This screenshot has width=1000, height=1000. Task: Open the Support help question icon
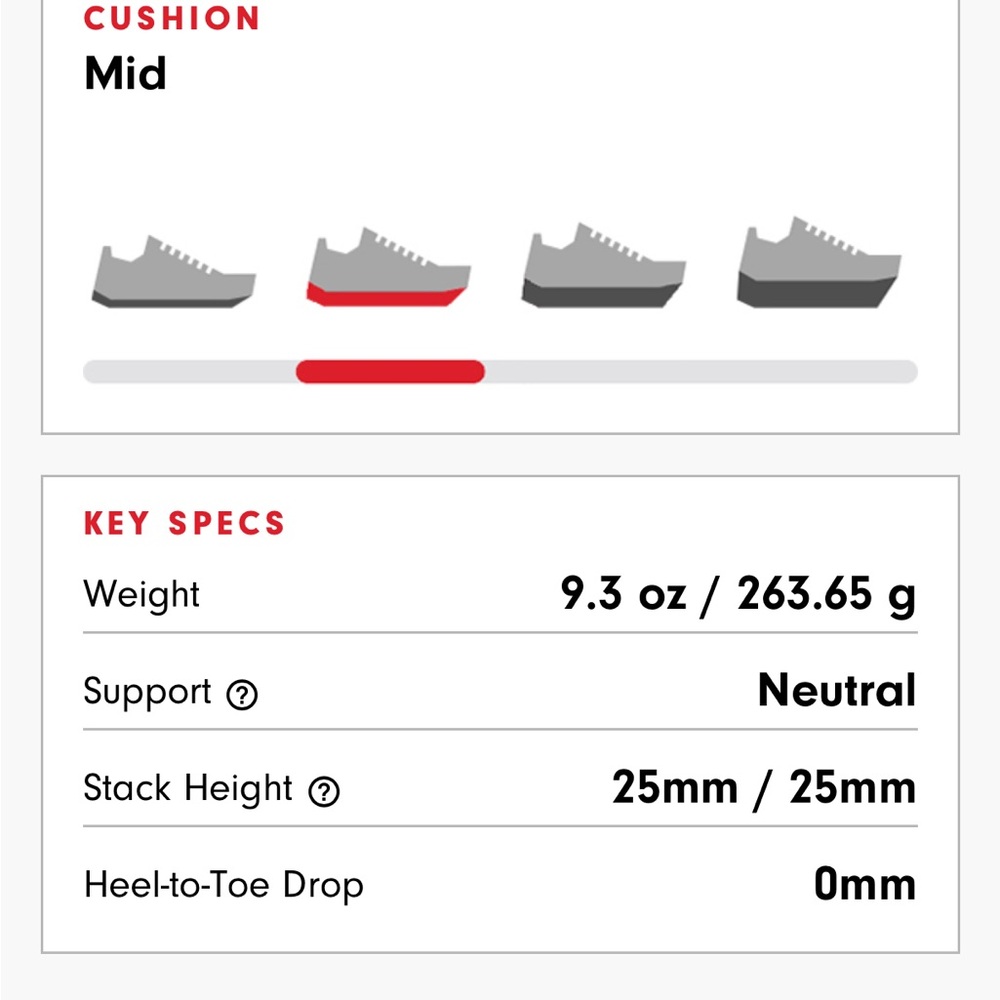tap(242, 695)
